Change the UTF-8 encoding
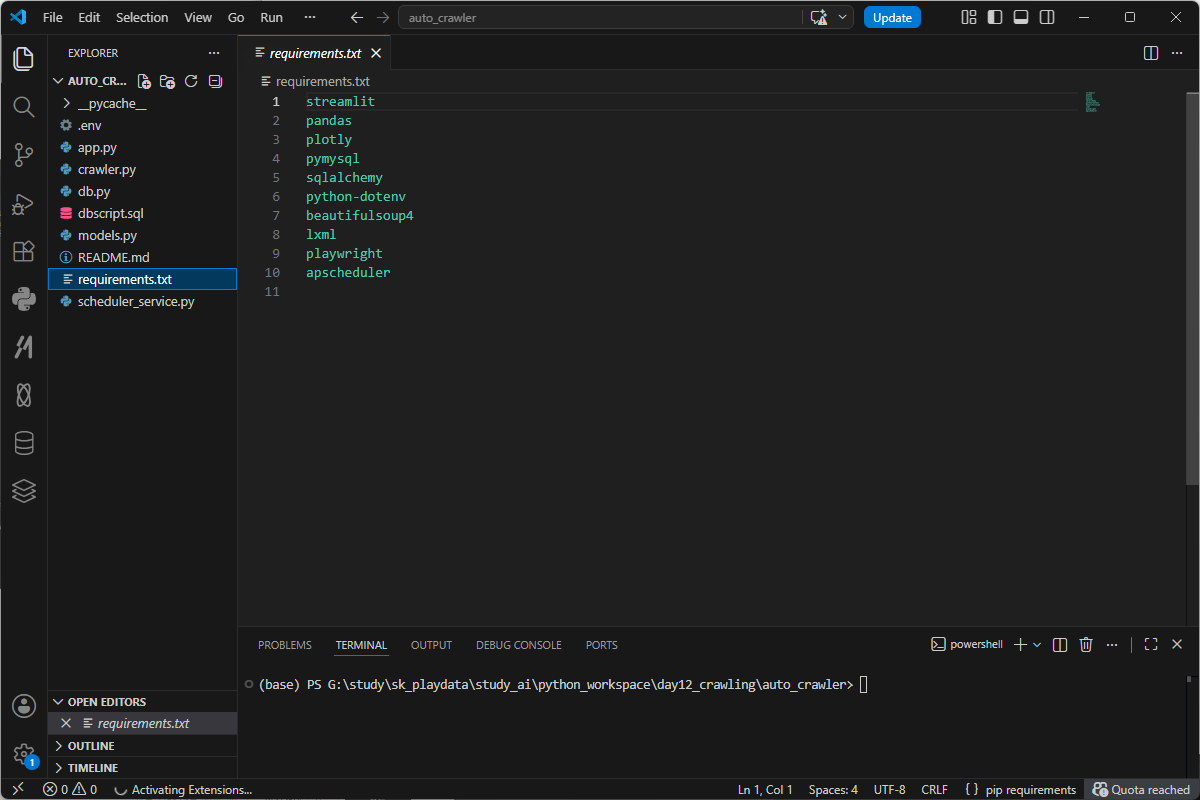Screen dimensions: 1200x800 pos(889,789)
